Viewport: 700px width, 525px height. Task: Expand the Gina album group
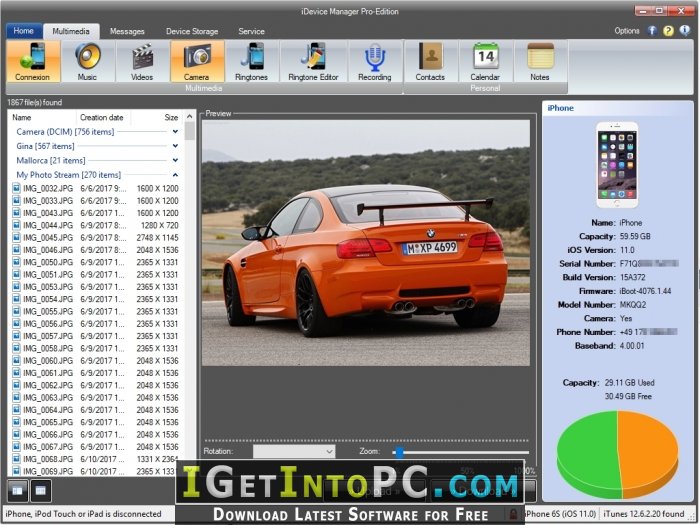coord(175,146)
